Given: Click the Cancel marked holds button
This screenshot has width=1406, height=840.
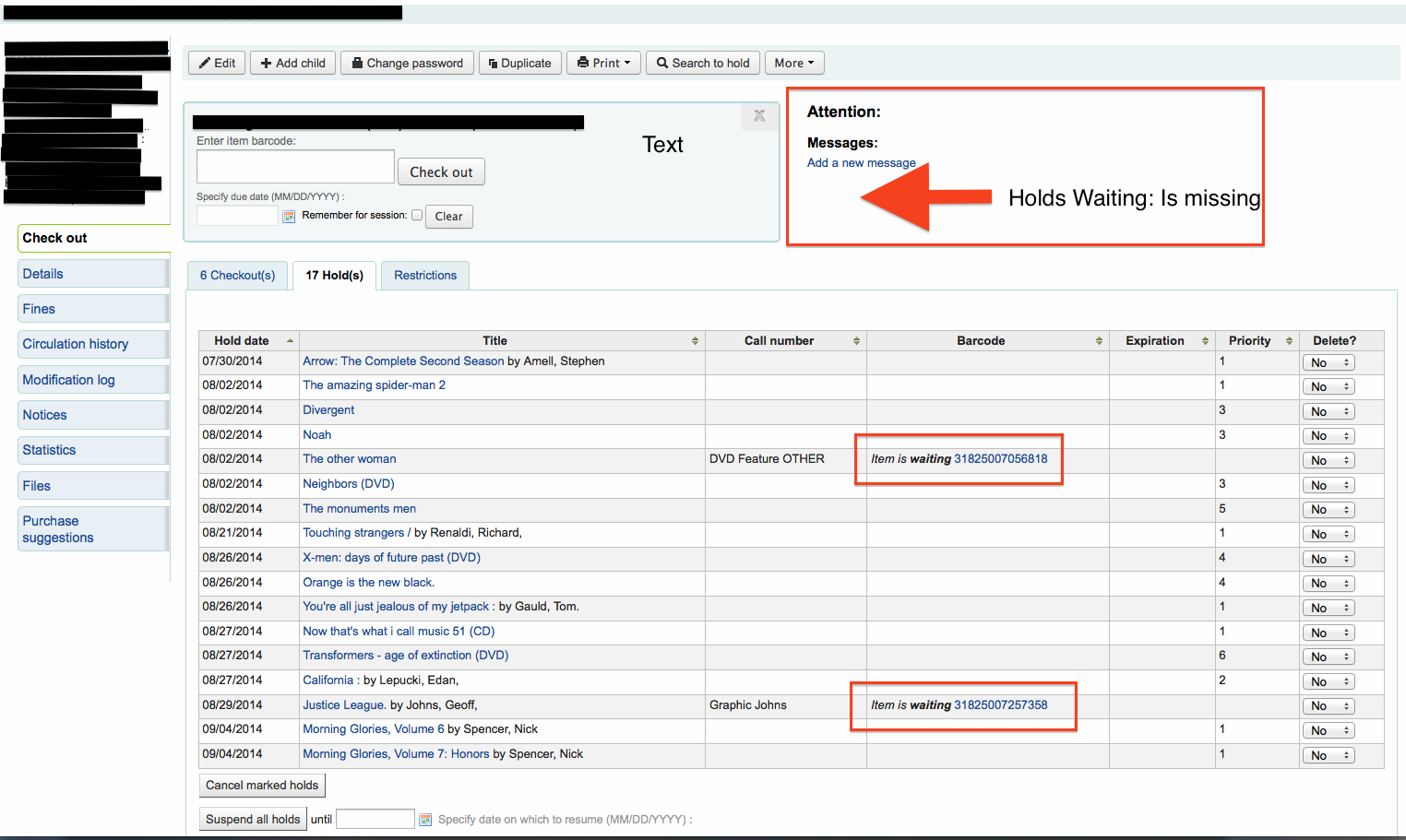Looking at the screenshot, I should click(x=262, y=786).
